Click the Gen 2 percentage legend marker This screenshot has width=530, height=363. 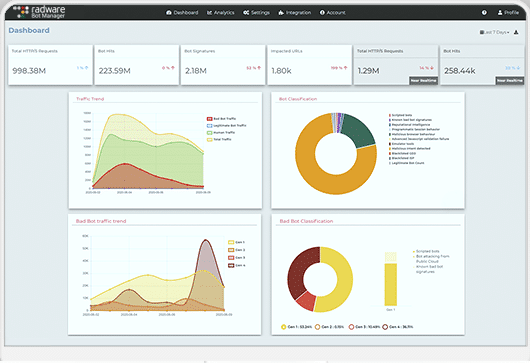pyautogui.click(x=317, y=327)
